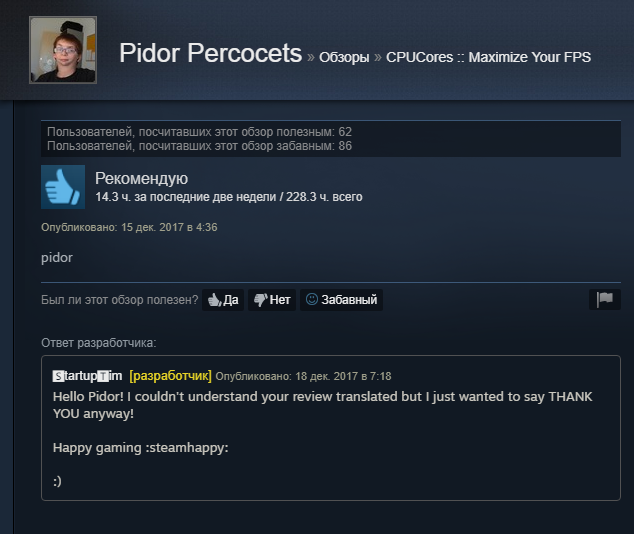
Task: Click the [разработчик] yellow badge label
Action: click(170, 376)
